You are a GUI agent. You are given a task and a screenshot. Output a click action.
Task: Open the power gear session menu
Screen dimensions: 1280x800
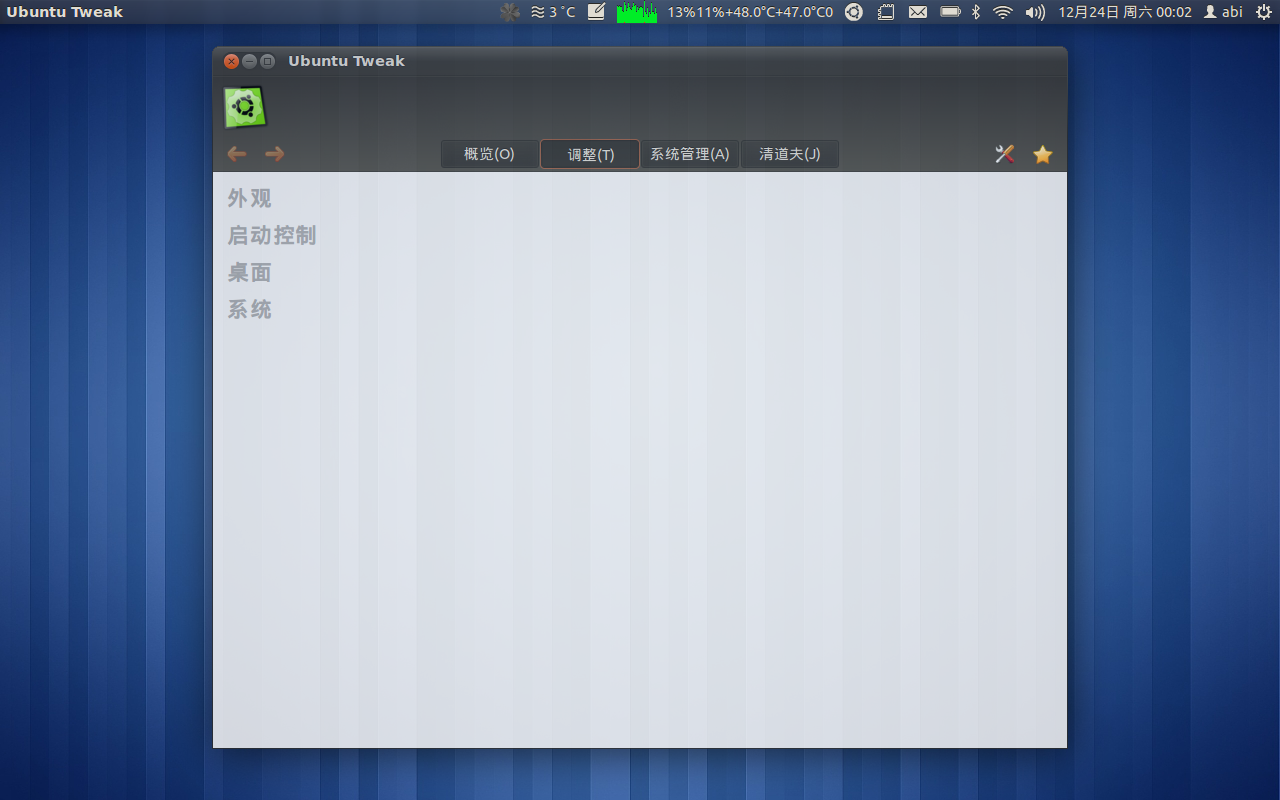click(1264, 12)
